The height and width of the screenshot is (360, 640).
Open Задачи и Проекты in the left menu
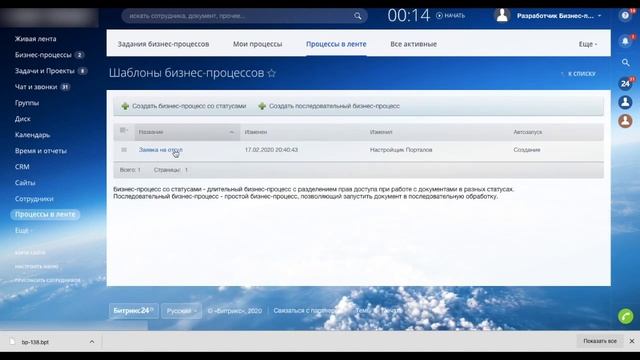(x=44, y=71)
